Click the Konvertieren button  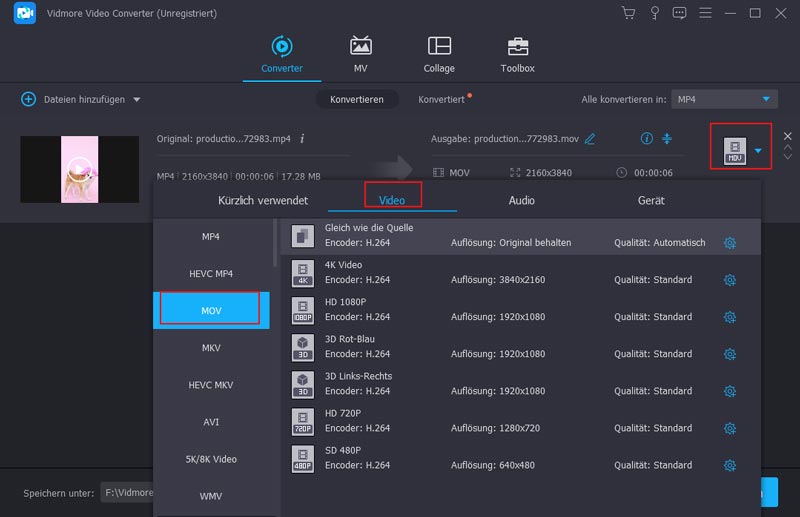(x=357, y=100)
